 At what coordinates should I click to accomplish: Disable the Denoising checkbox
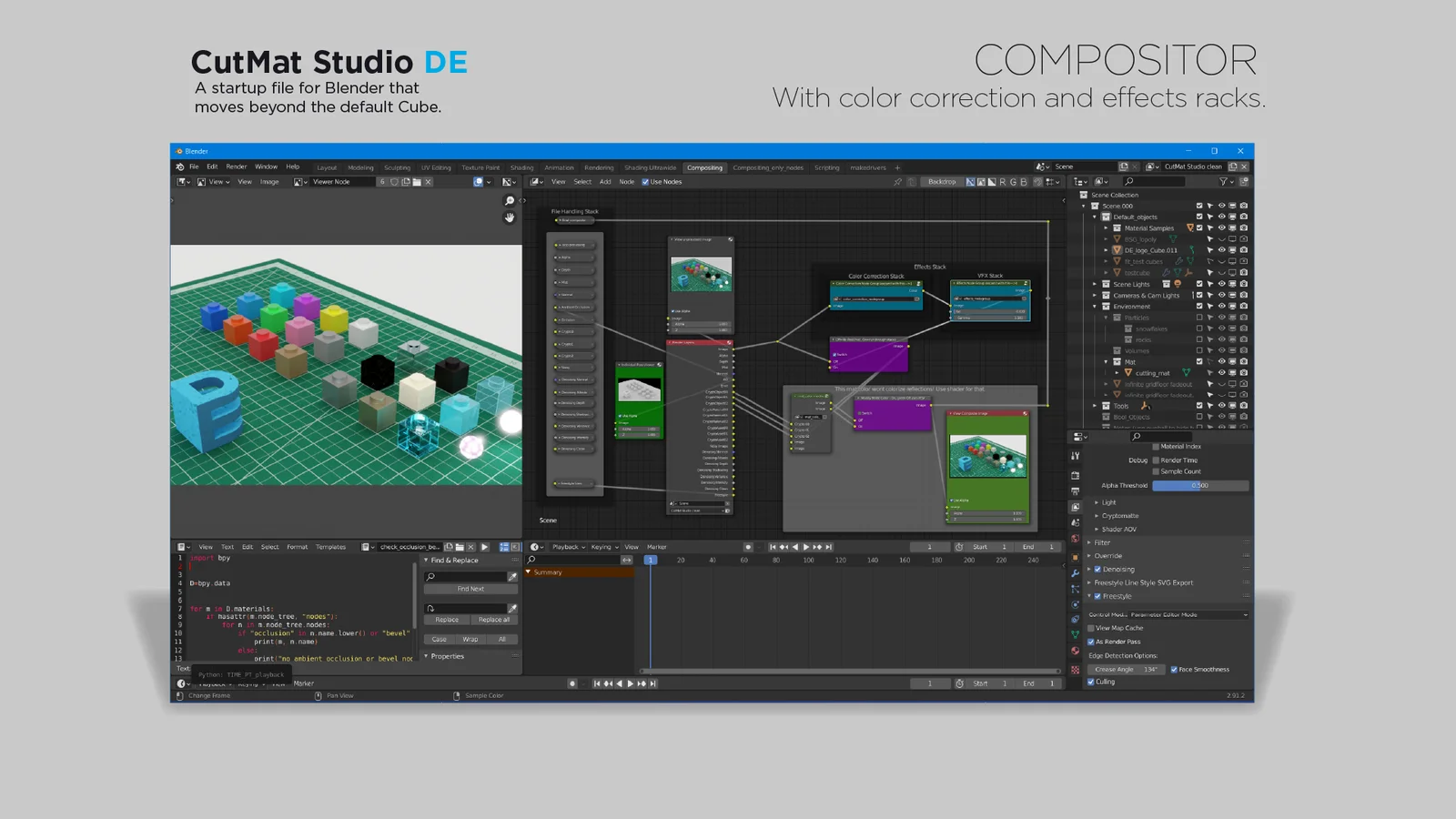[x=1096, y=569]
